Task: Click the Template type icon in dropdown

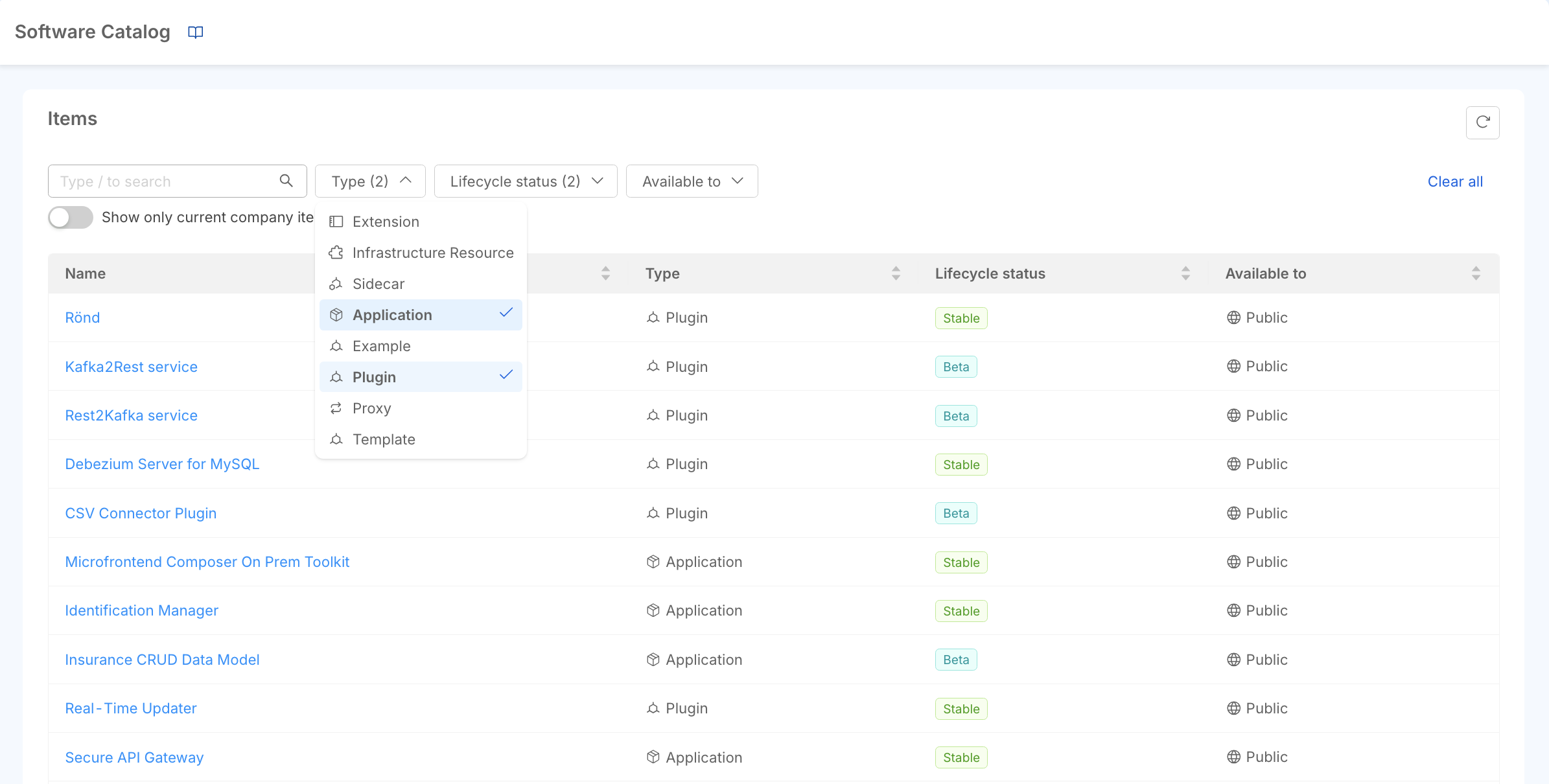Action: click(x=337, y=438)
